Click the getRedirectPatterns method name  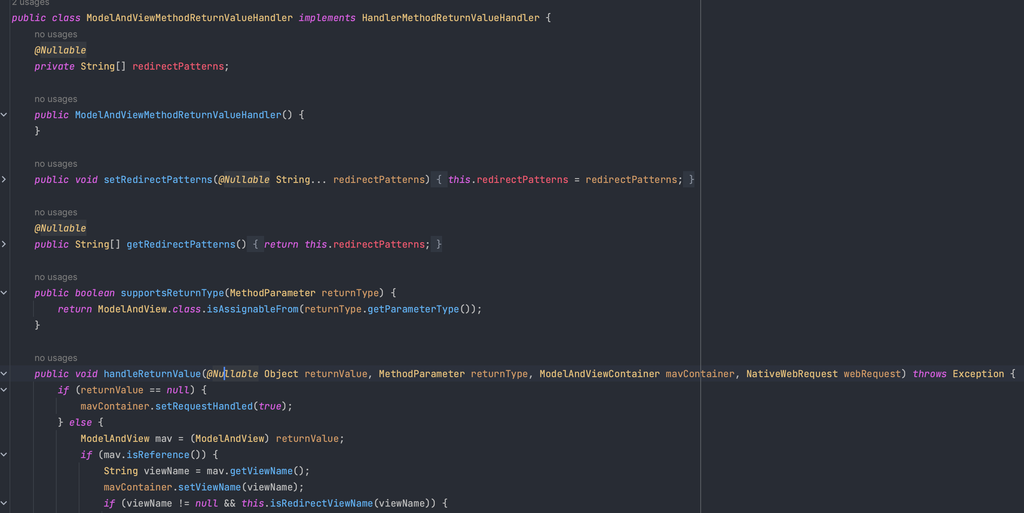pyautogui.click(x=181, y=244)
